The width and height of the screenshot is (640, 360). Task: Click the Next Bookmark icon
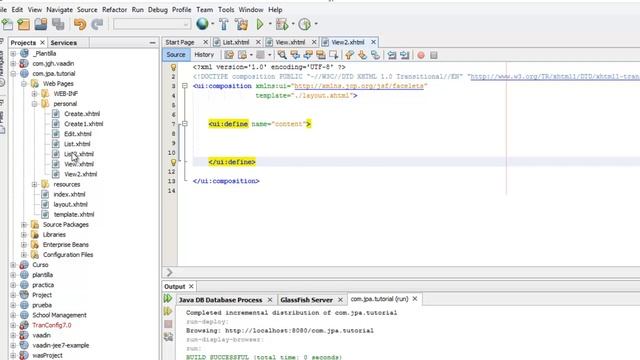pos(362,55)
